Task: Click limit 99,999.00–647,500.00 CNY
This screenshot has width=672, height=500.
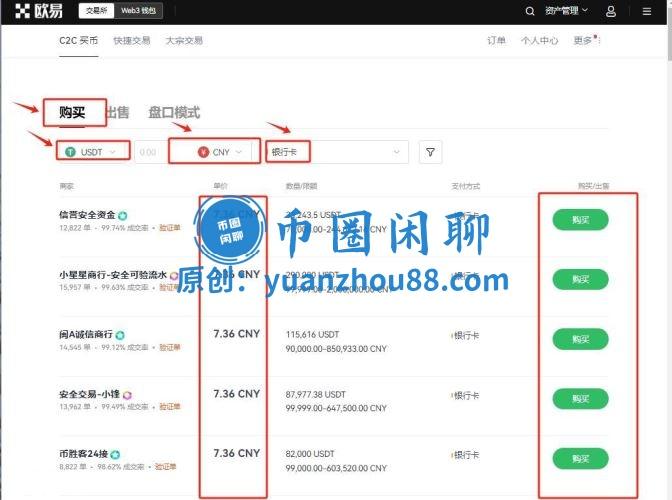Action: [336, 408]
